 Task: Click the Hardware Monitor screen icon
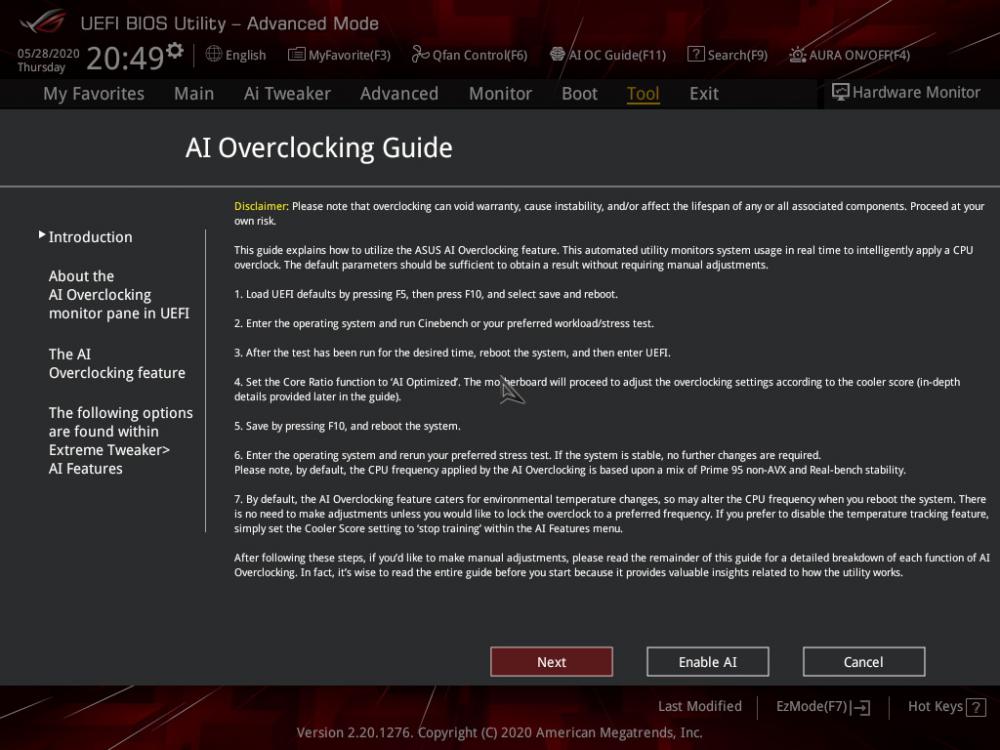point(840,92)
